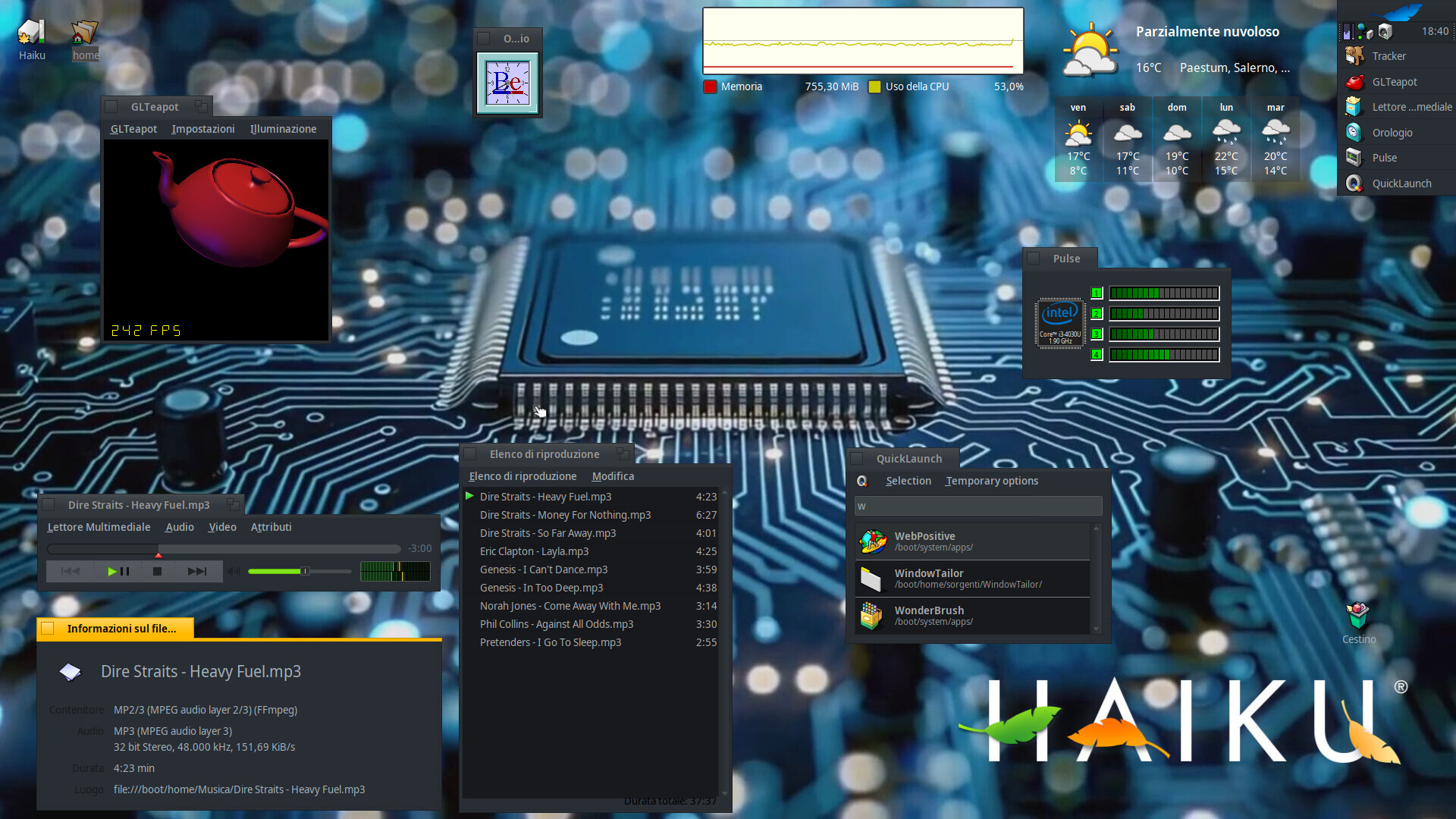Image resolution: width=1456 pixels, height=819 pixels.
Task: Select Pulse in the Deskbar
Action: pos(1397,158)
